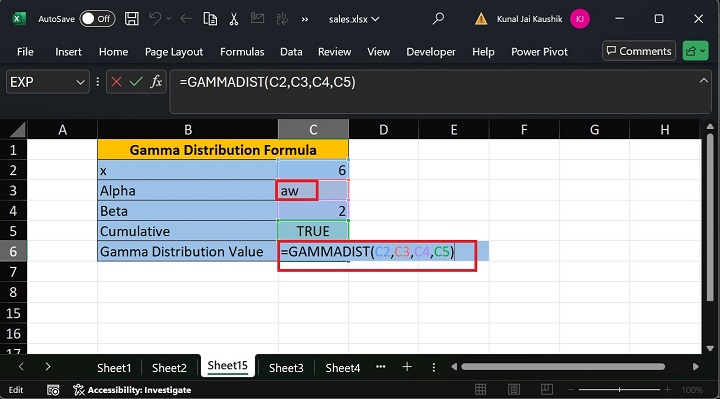Click the horizontal scrollbar thumb
Screen dimensions: 720x399
point(563,367)
